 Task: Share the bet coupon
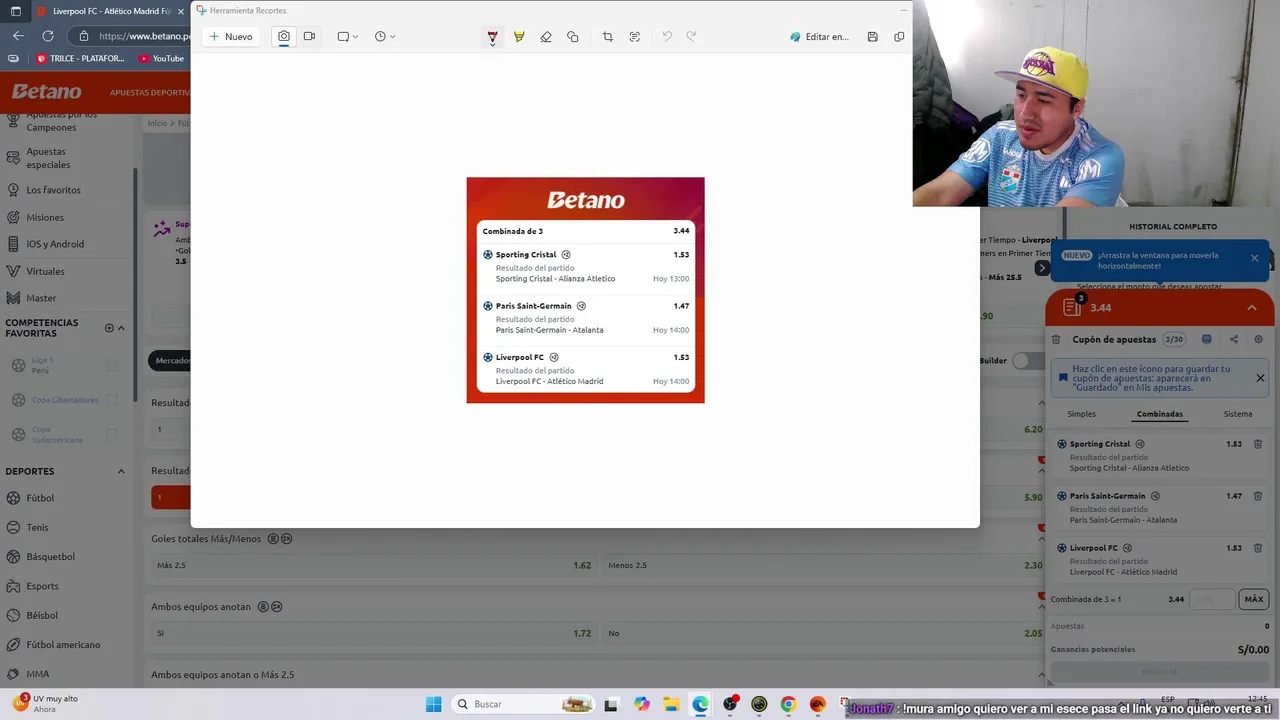1233,340
